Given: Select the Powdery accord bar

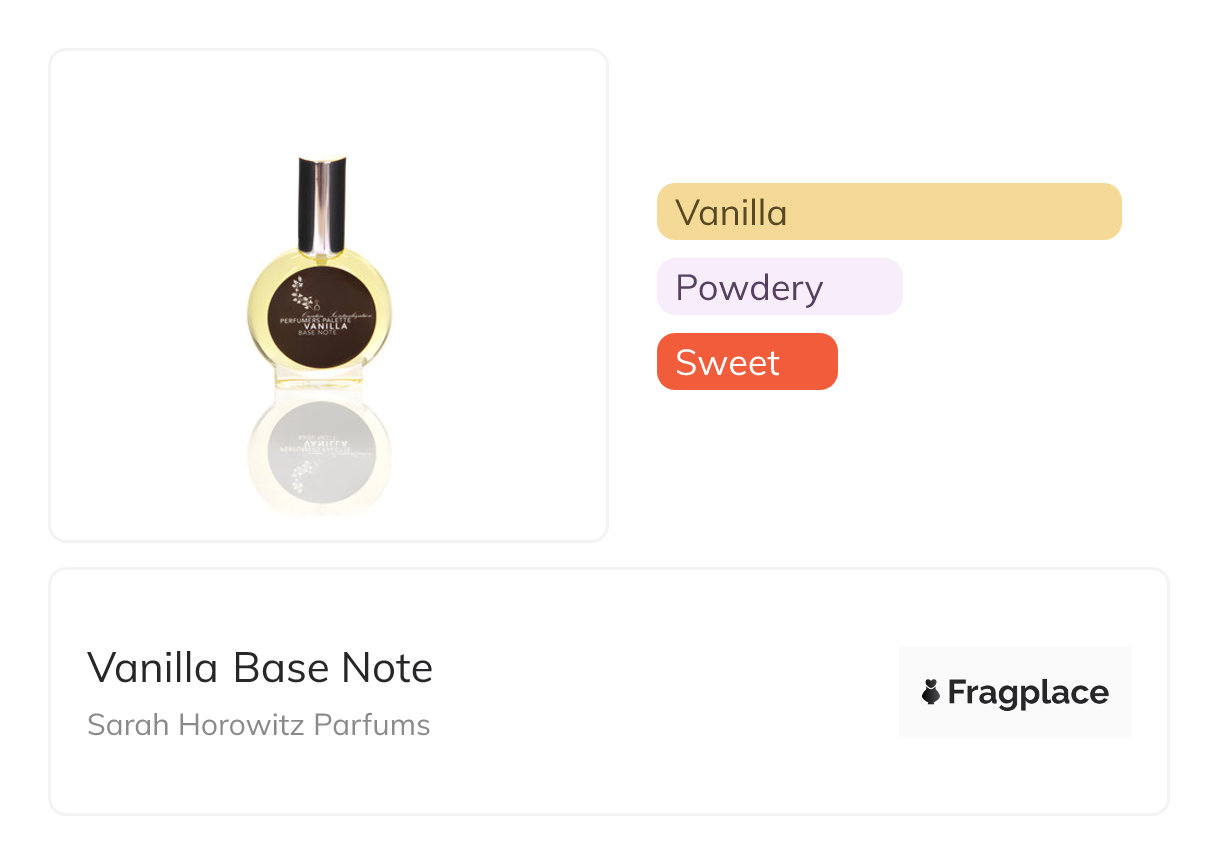Looking at the screenshot, I should click(x=780, y=287).
